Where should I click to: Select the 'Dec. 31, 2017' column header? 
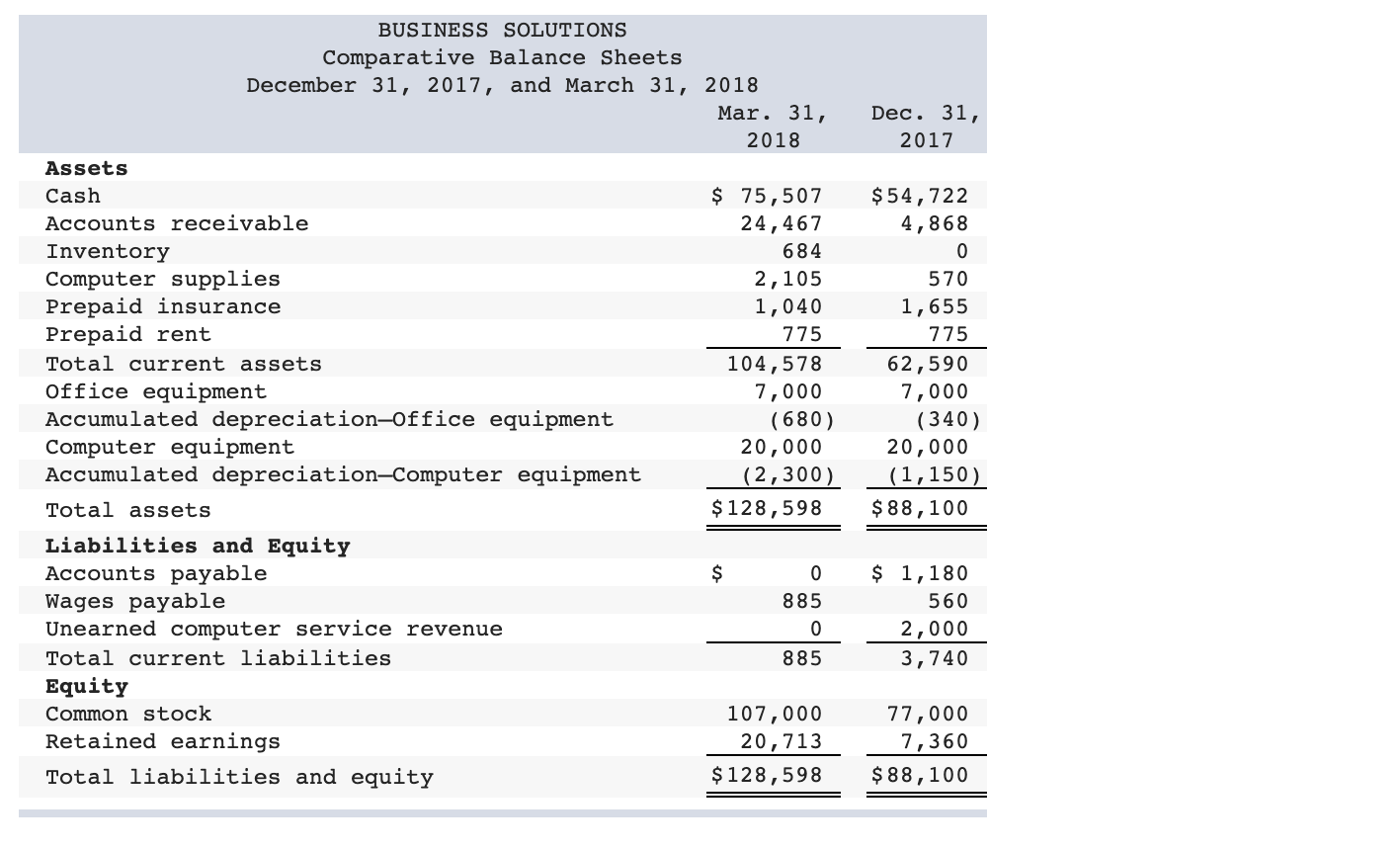(926, 127)
